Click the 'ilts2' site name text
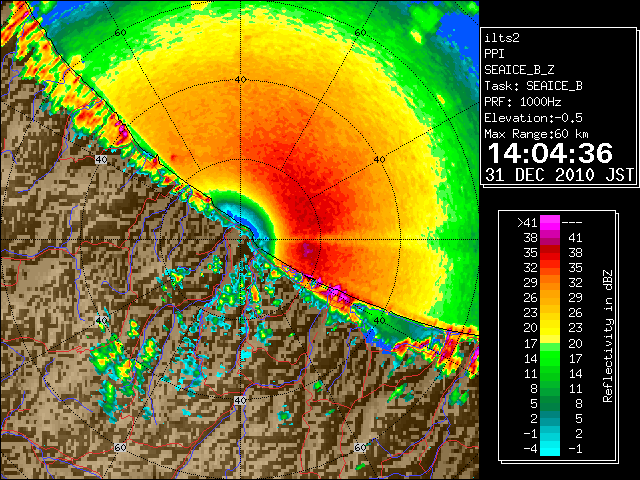The height and width of the screenshot is (480, 640). 502,38
